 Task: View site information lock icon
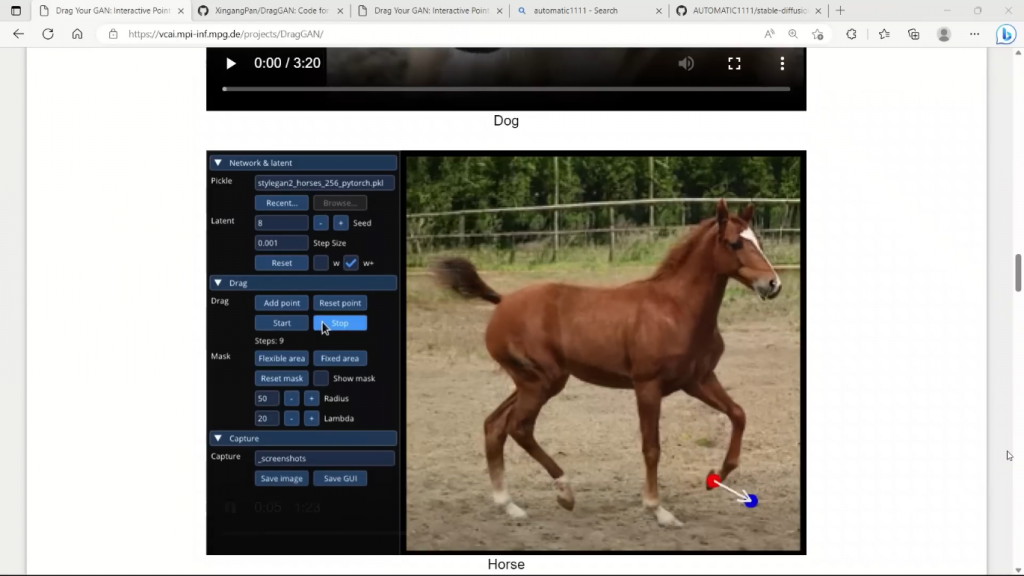coord(113,34)
